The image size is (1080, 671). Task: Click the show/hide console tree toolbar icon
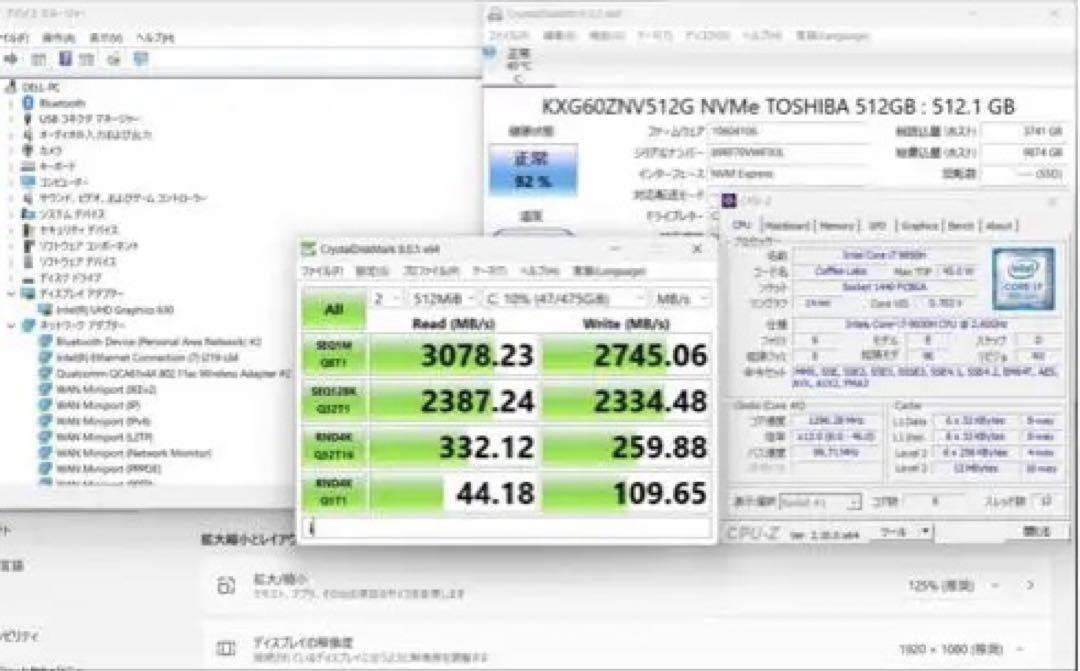[39, 60]
